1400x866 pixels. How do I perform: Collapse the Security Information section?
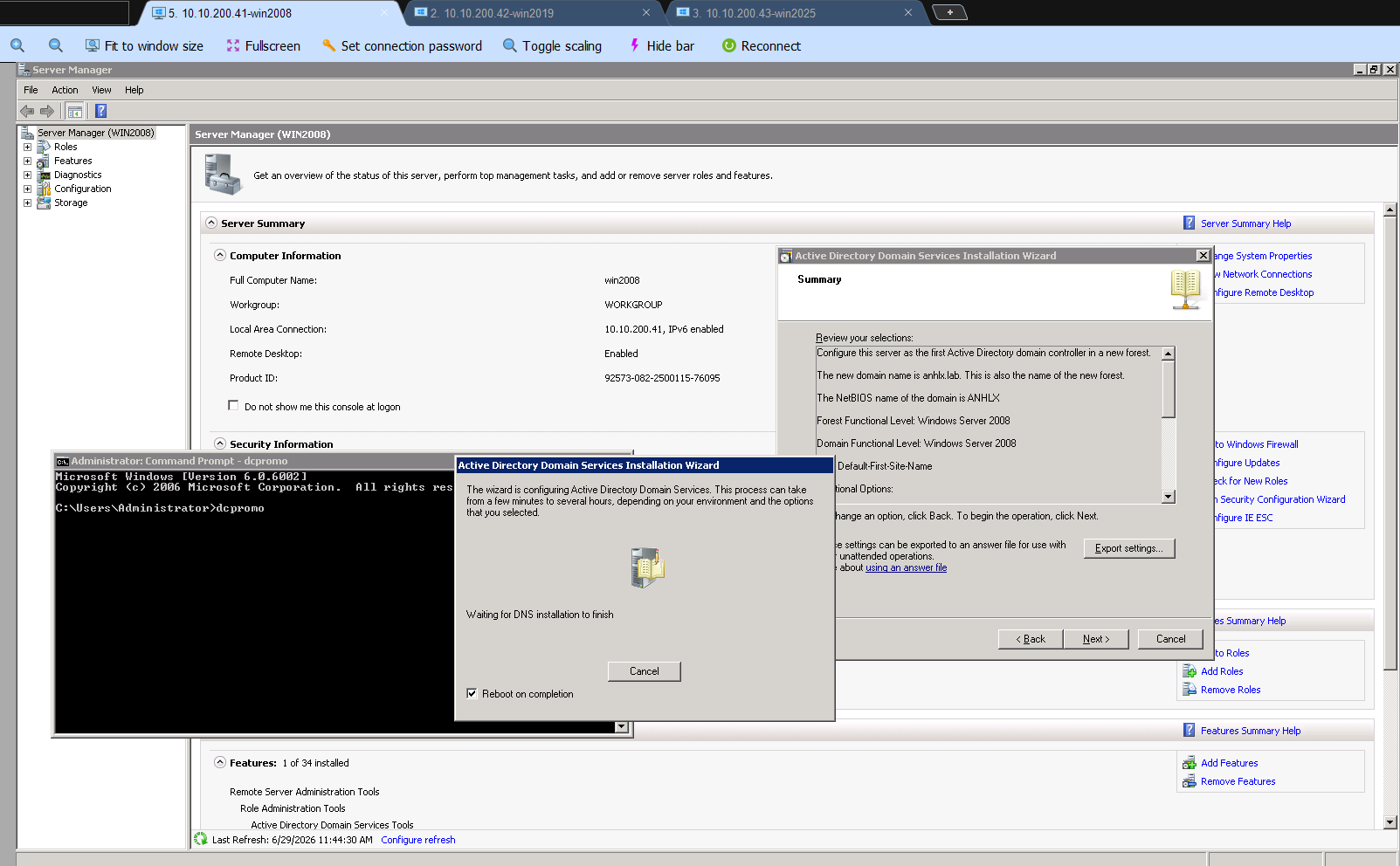(220, 443)
